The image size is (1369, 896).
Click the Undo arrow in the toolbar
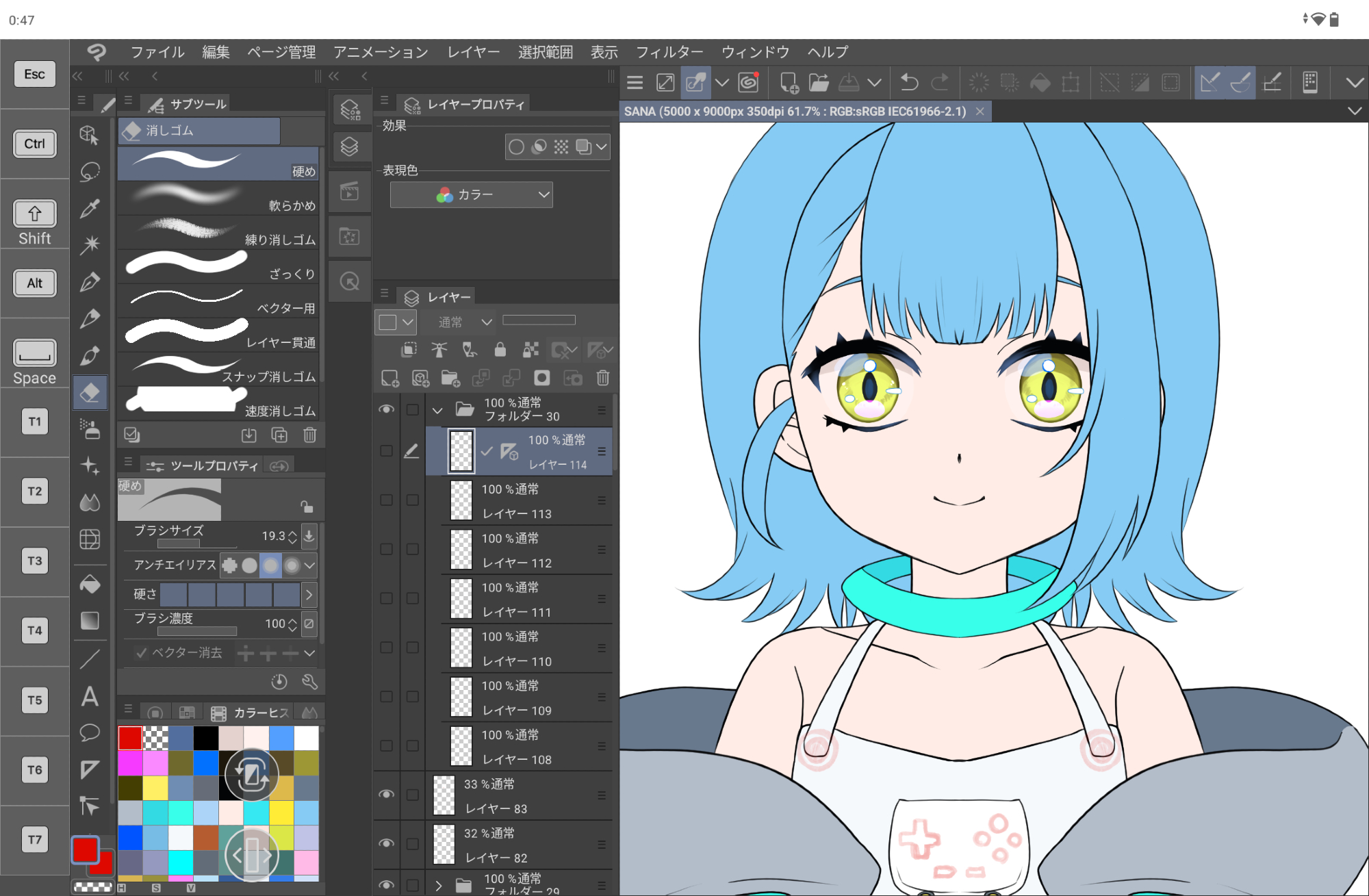[x=909, y=83]
